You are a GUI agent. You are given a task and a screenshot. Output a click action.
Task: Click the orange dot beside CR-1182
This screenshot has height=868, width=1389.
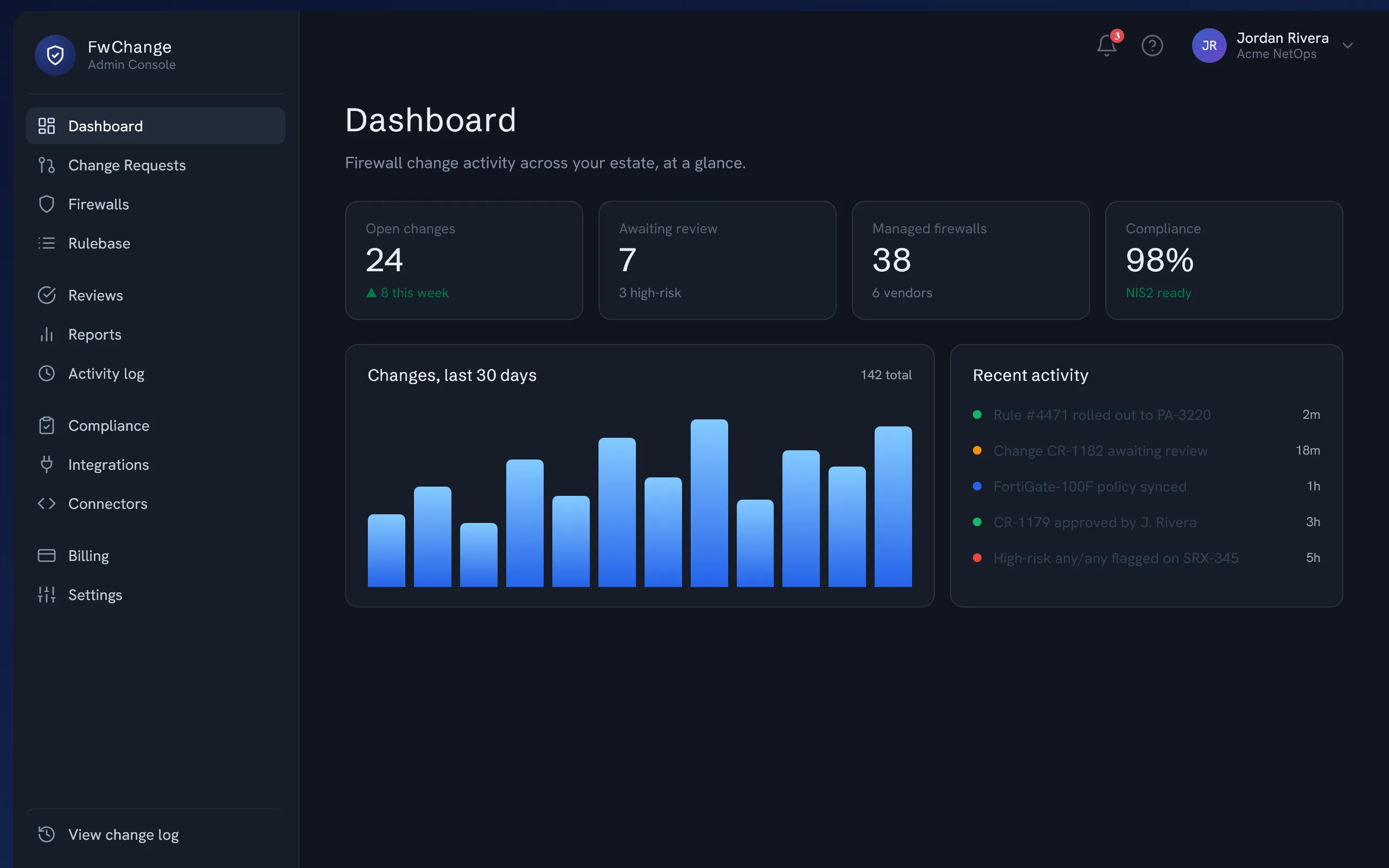[977, 450]
